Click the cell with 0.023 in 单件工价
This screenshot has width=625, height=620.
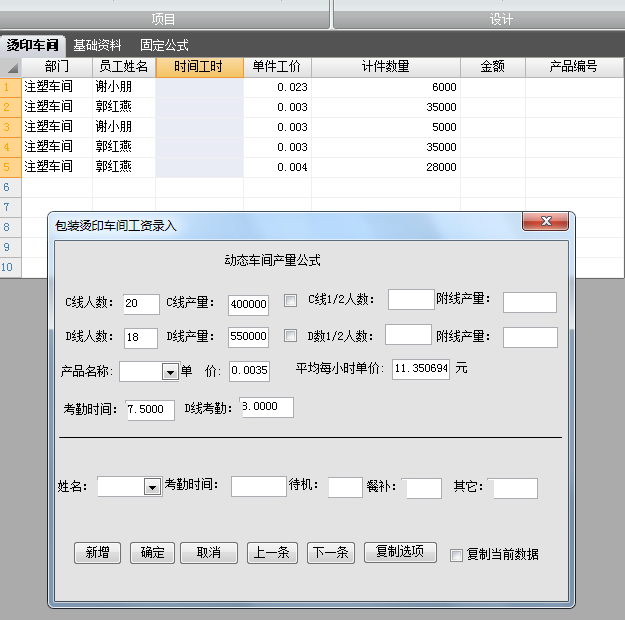point(277,87)
